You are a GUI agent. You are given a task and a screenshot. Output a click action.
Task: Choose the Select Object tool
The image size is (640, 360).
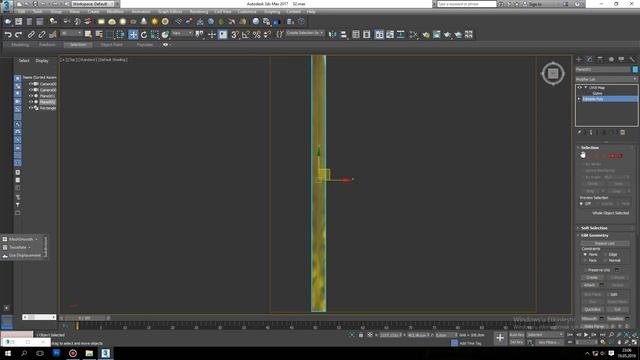pos(88,35)
